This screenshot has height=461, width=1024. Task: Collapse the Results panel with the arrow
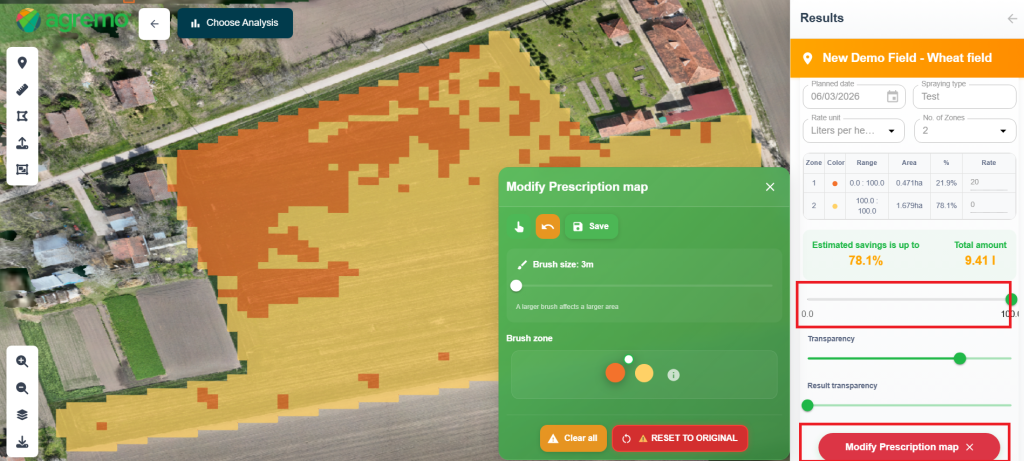tap(1012, 18)
